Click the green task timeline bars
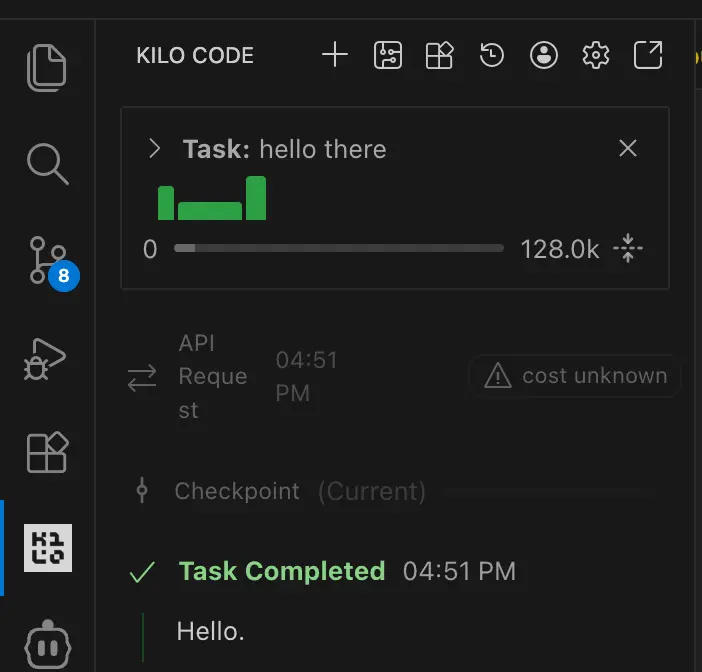 coord(212,198)
